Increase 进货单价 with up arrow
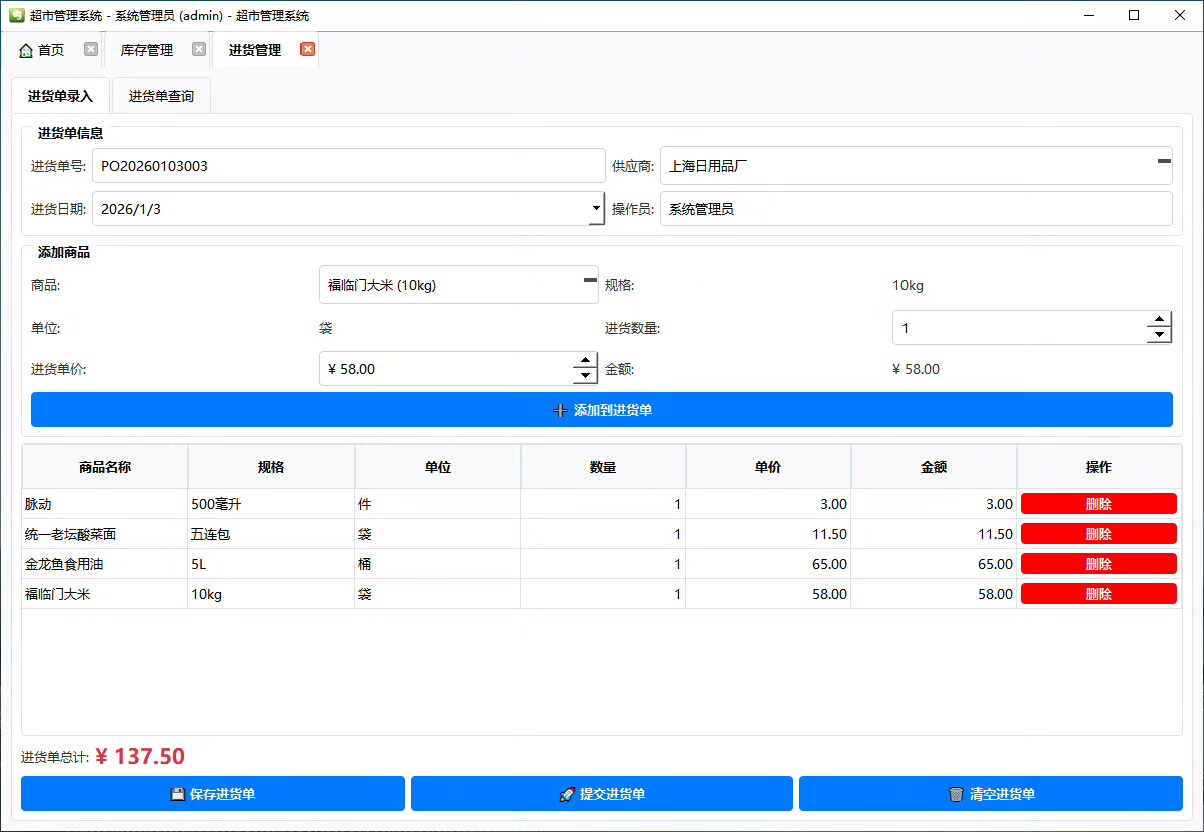 [585, 361]
